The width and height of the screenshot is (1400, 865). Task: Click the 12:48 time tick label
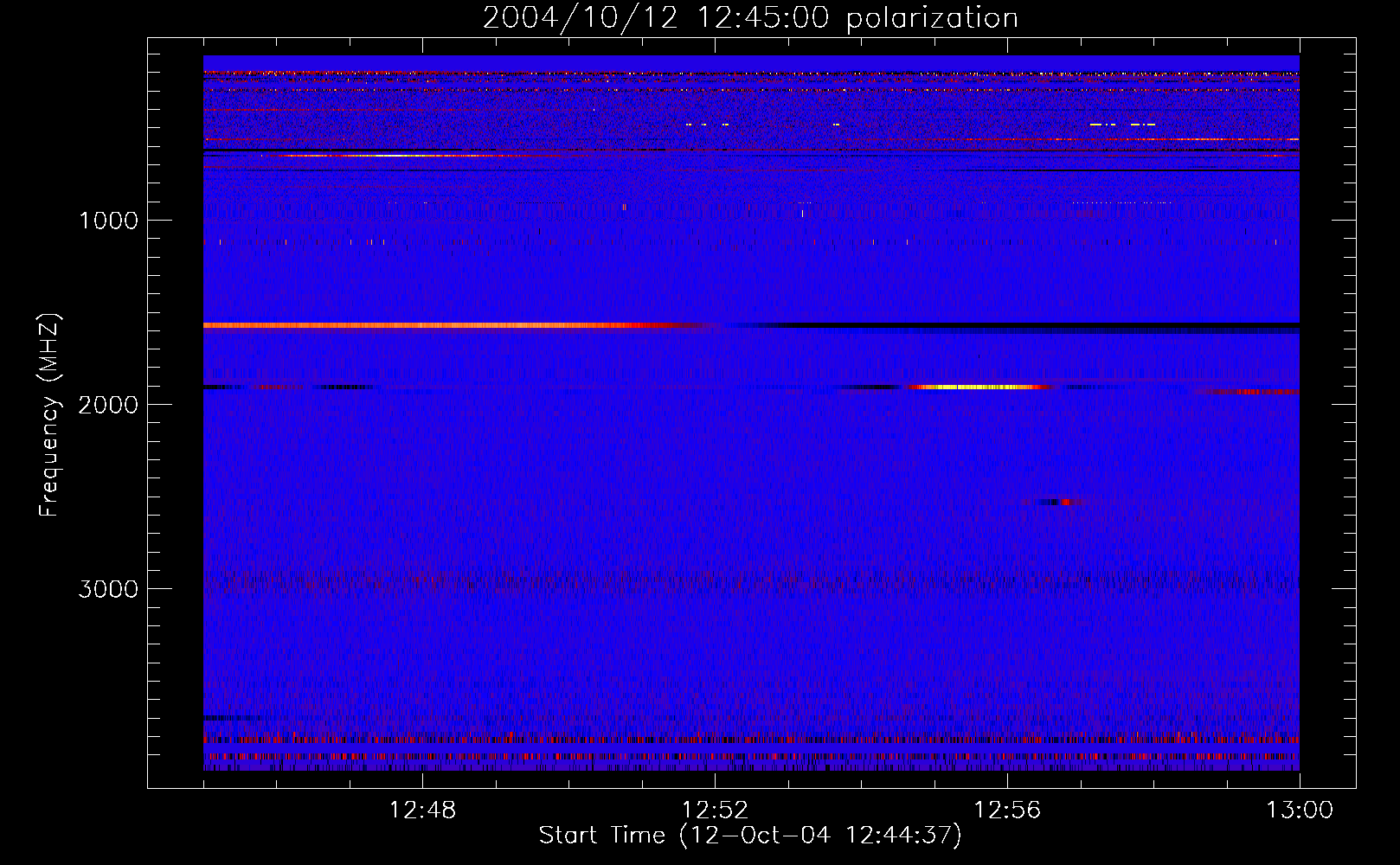point(422,811)
